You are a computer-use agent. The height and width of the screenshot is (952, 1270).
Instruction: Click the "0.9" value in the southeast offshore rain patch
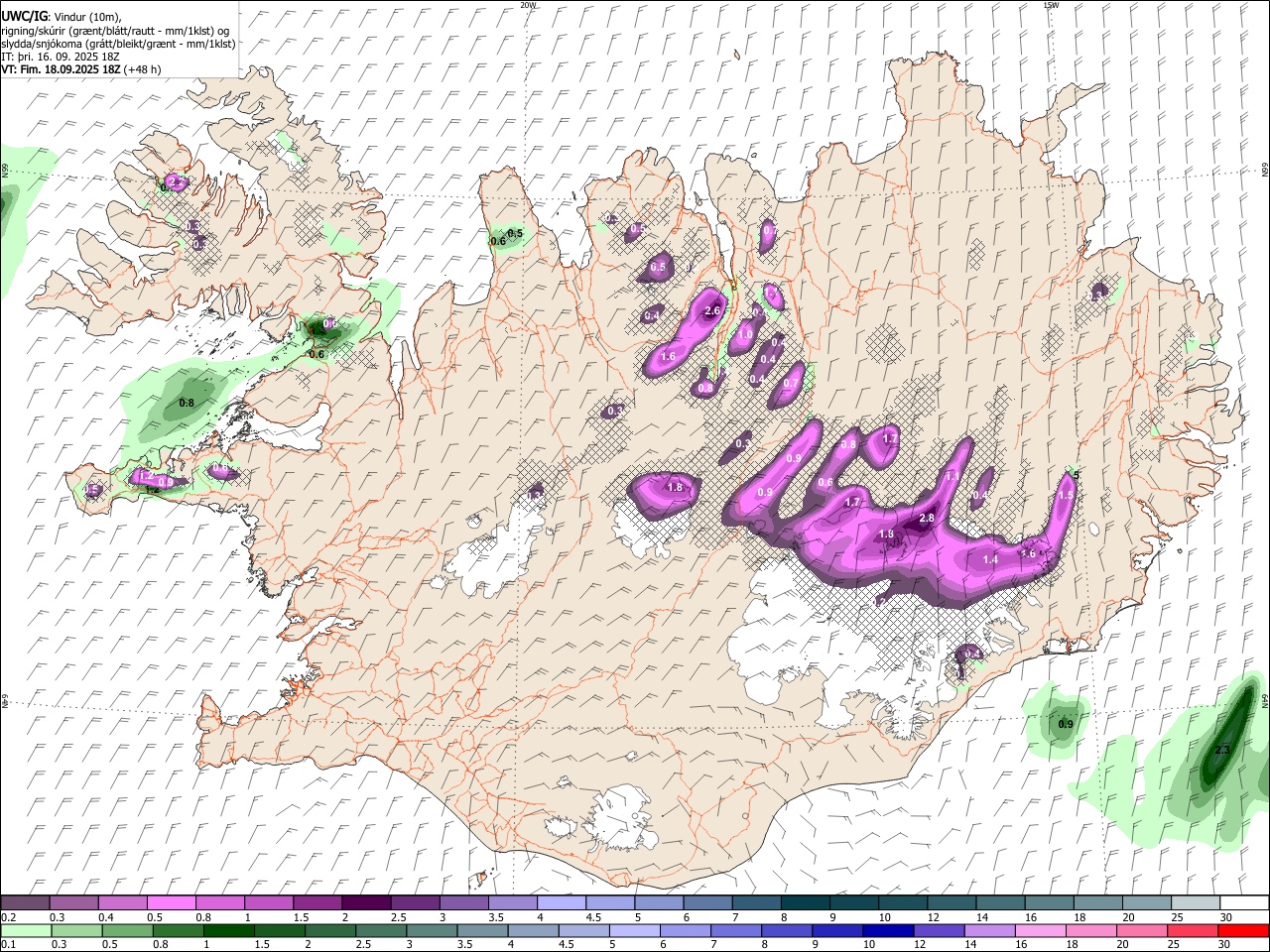pyautogui.click(x=1066, y=725)
